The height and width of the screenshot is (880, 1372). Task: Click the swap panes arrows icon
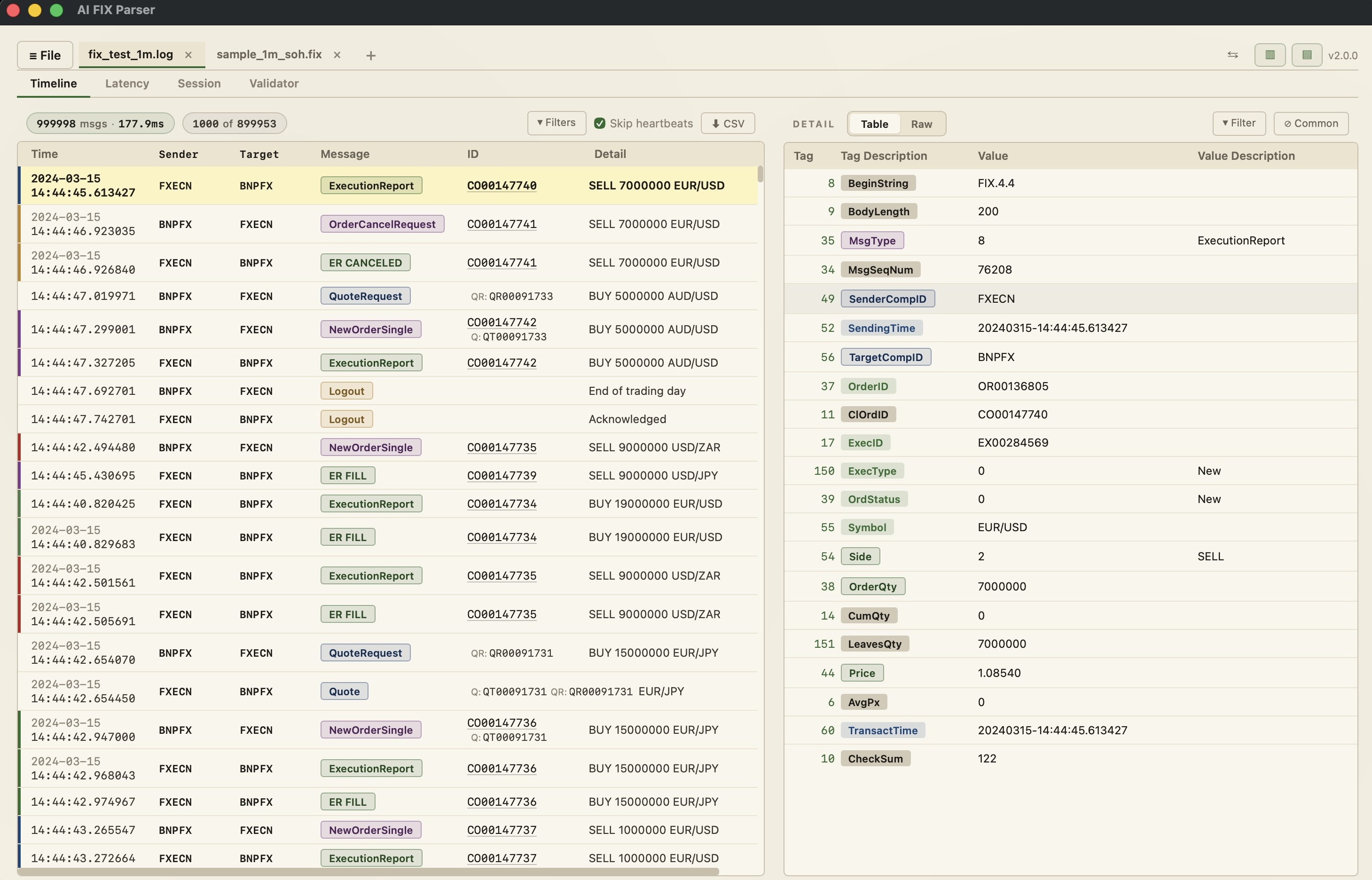(1232, 55)
